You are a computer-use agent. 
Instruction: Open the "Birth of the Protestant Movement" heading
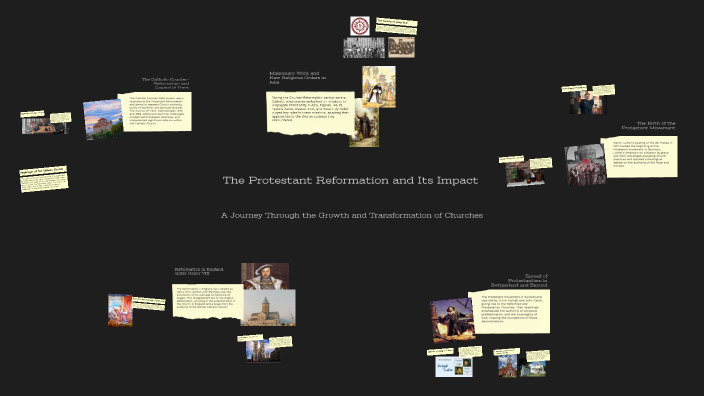[648, 126]
